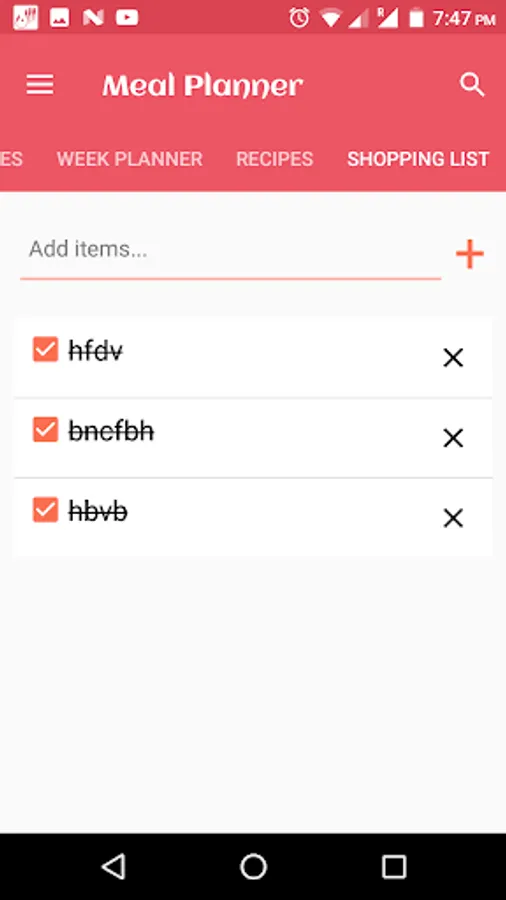This screenshot has height=900, width=506.
Task: Focus the Add items text field
Action: (x=231, y=250)
